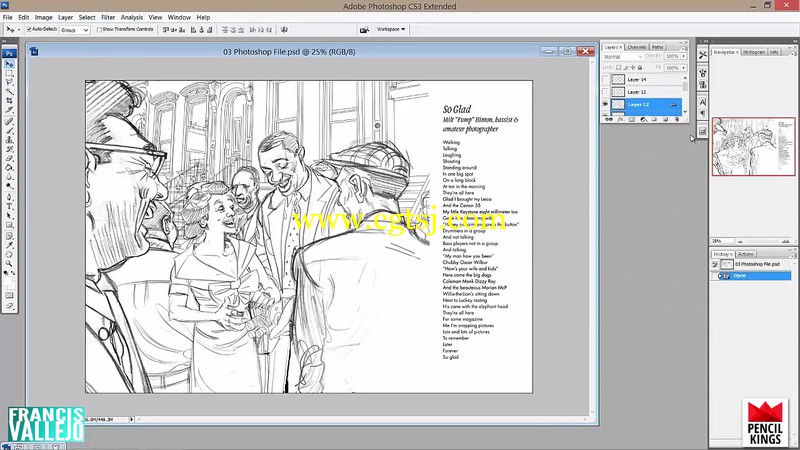Select the Hand tool

click(9, 254)
